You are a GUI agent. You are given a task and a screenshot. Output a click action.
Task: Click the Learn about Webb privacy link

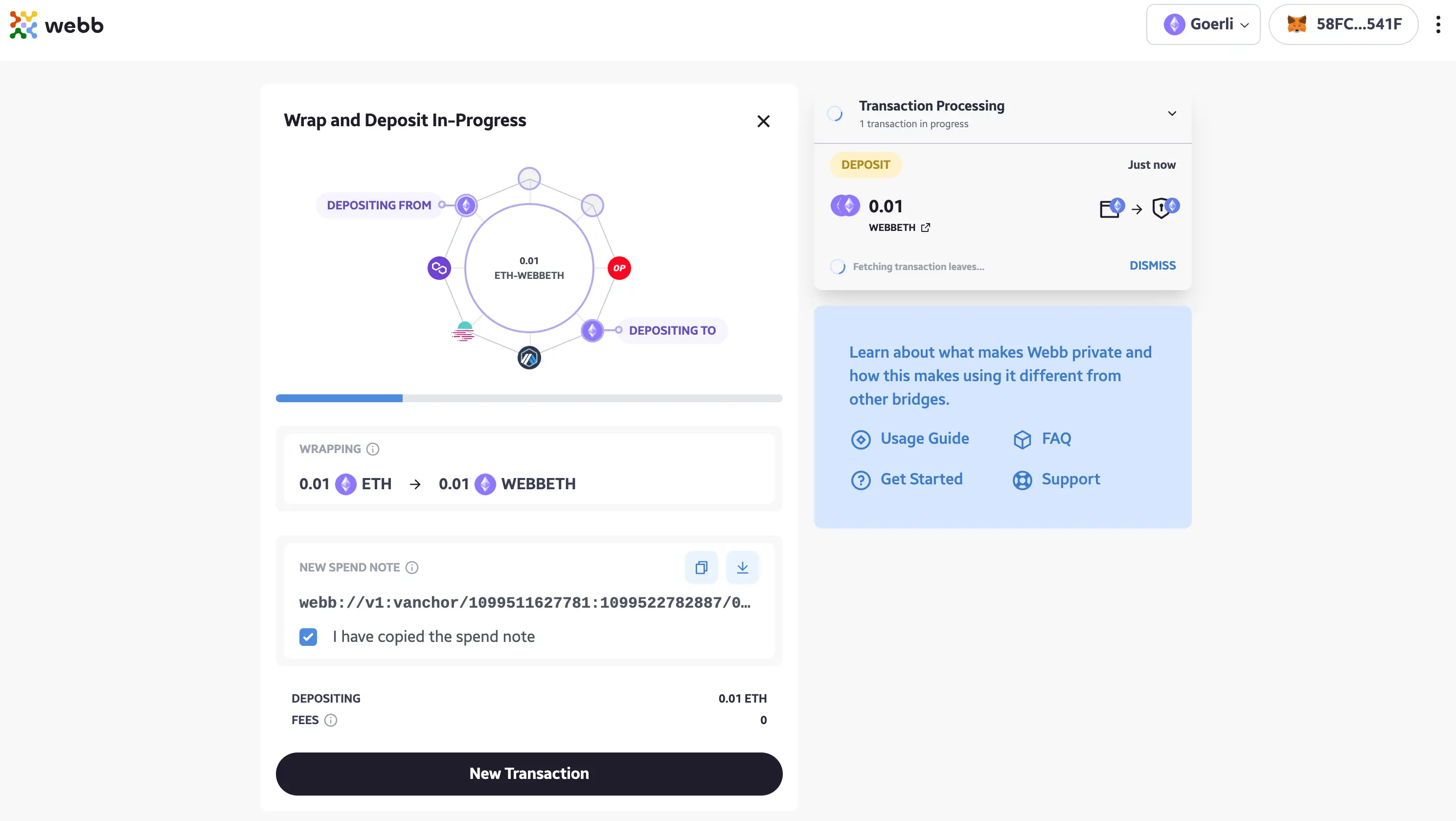pos(1000,375)
